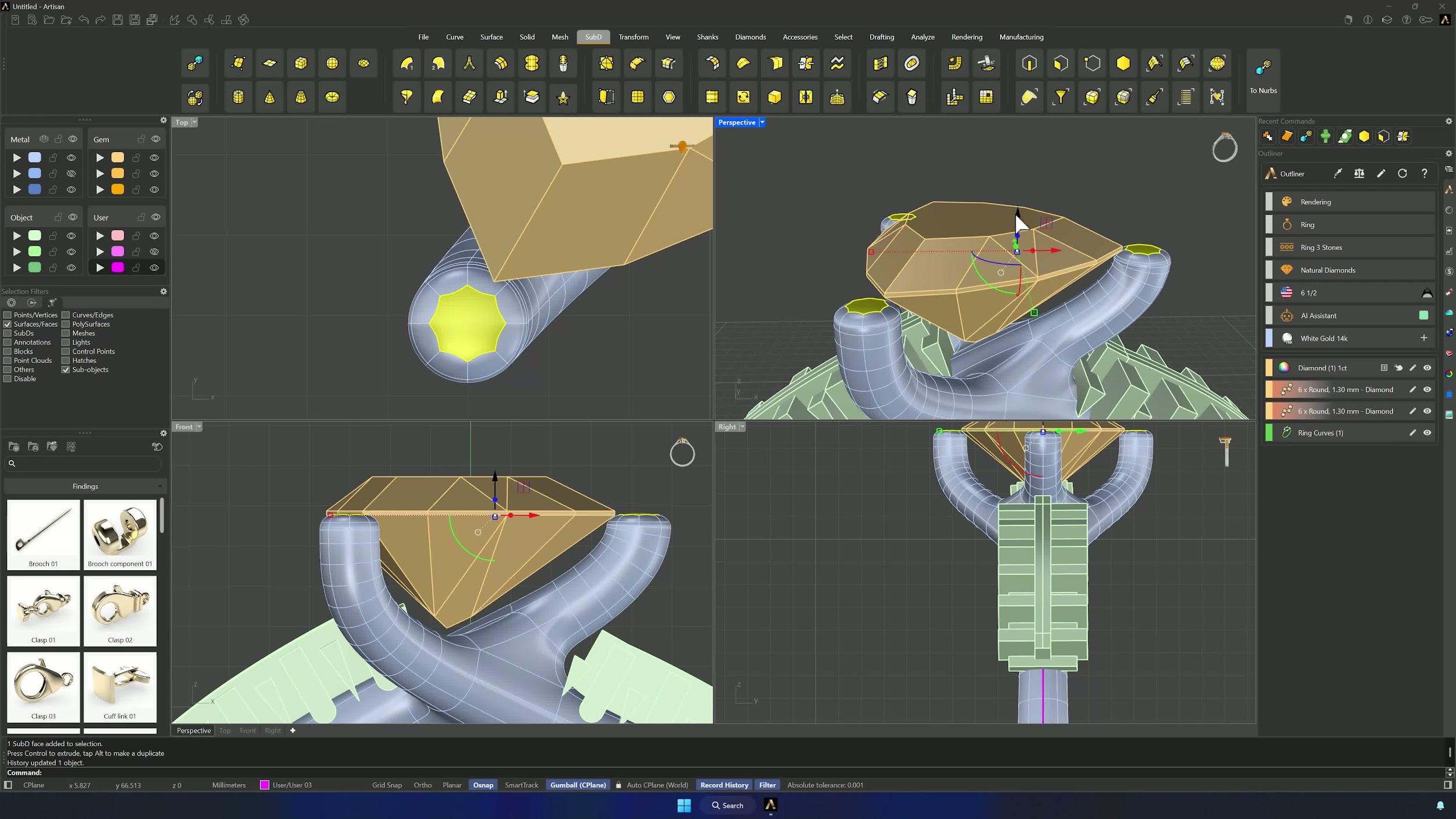Image resolution: width=1456 pixels, height=819 pixels.
Task: Toggle Osnap in status bar
Action: tap(483, 785)
